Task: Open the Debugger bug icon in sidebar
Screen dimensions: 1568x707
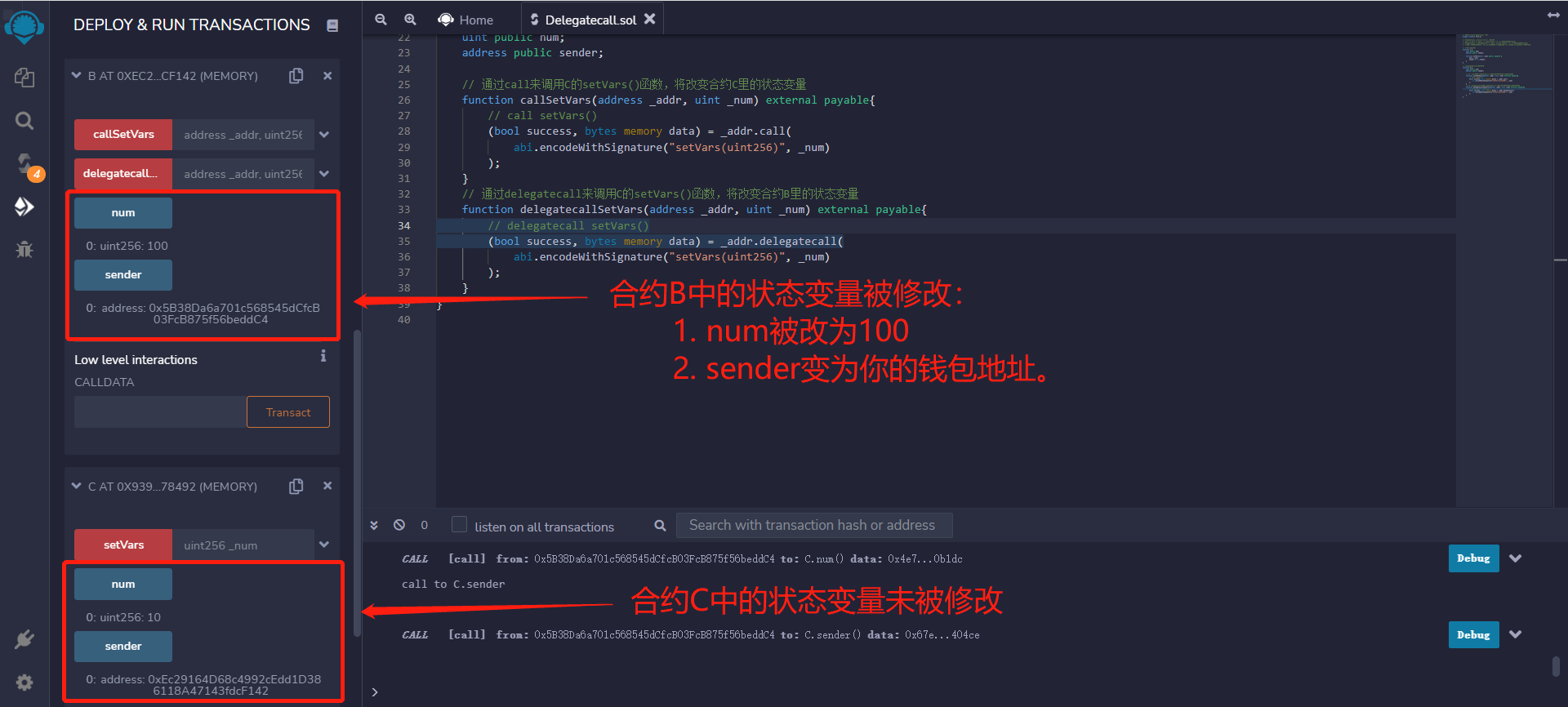Action: 24,249
